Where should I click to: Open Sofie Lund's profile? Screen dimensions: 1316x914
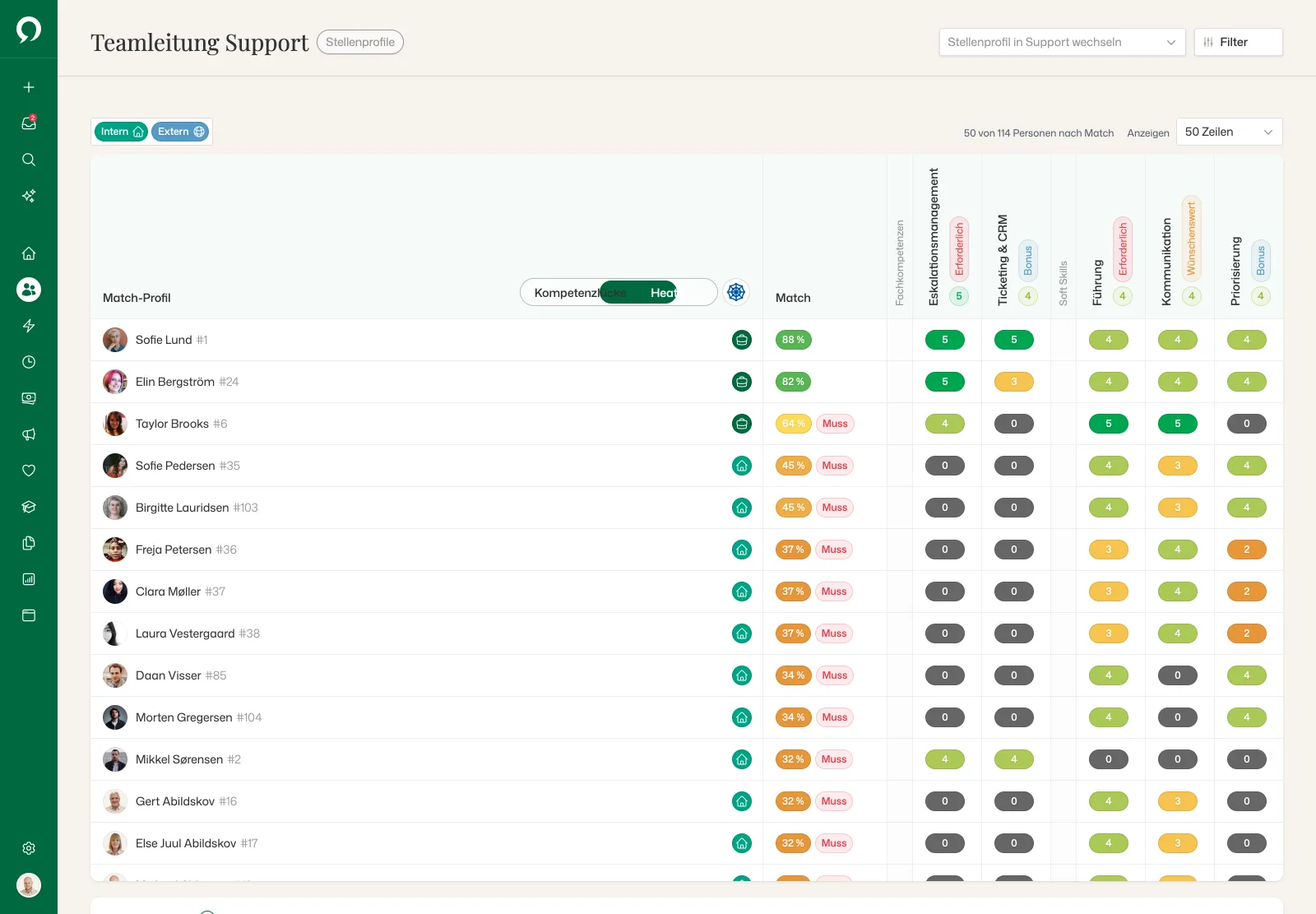[164, 340]
